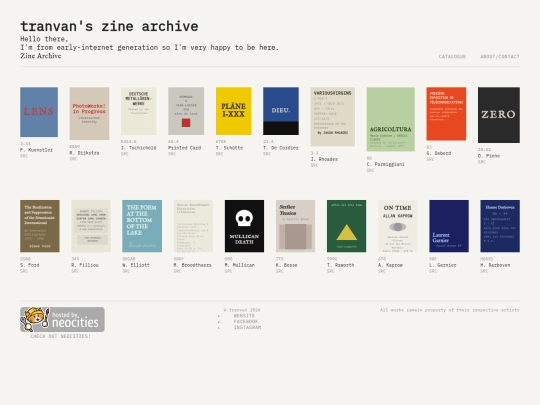Click the Zine Archive heading link

41,56
